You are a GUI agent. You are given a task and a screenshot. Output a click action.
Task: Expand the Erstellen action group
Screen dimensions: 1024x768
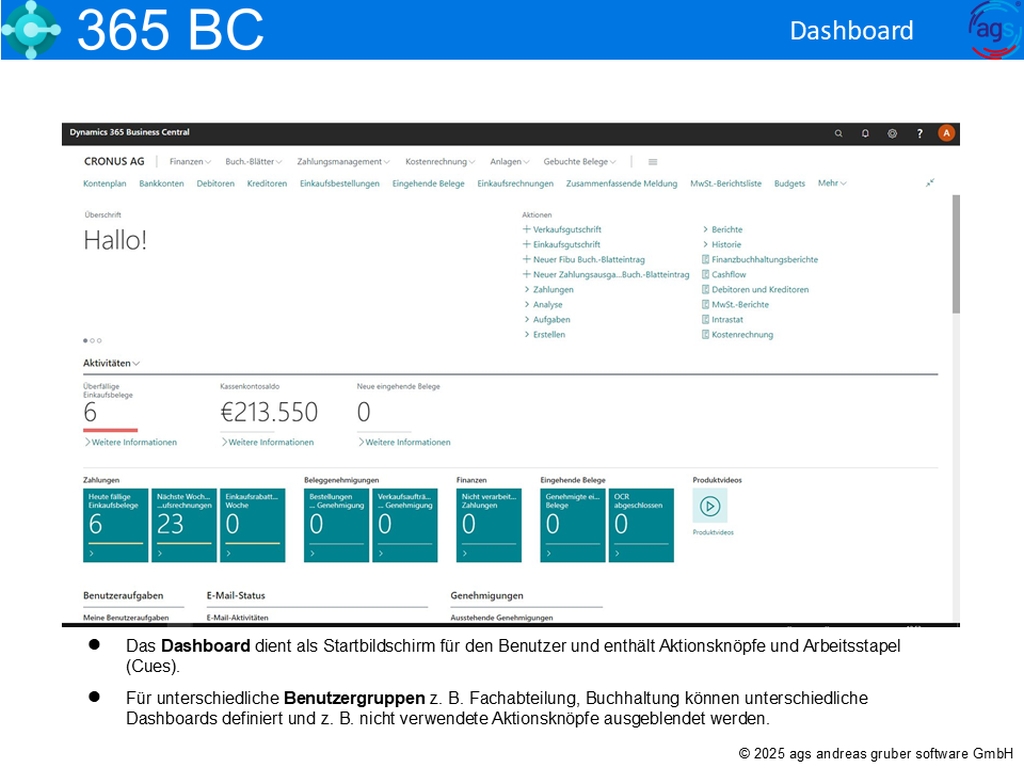tap(545, 334)
